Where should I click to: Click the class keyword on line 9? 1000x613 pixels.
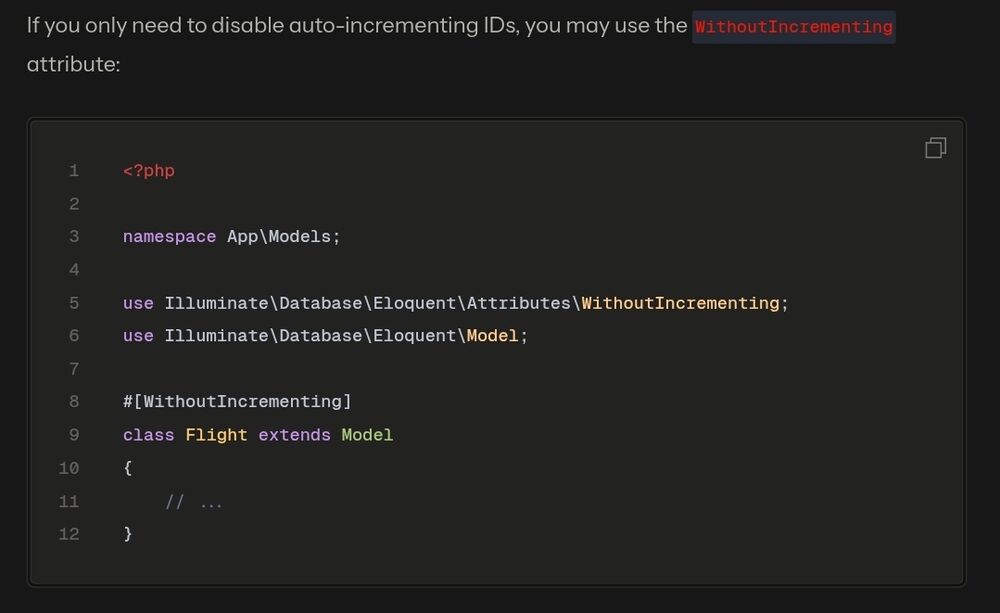(x=148, y=435)
